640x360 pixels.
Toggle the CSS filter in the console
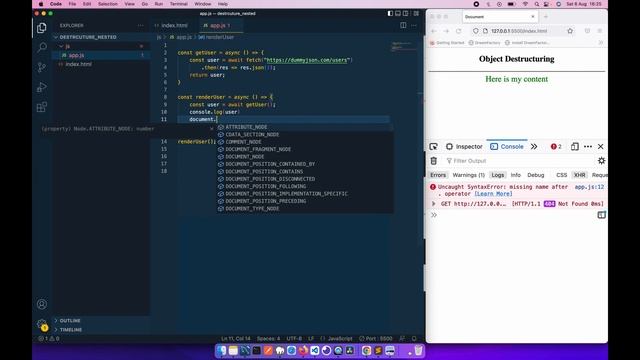click(x=562, y=175)
